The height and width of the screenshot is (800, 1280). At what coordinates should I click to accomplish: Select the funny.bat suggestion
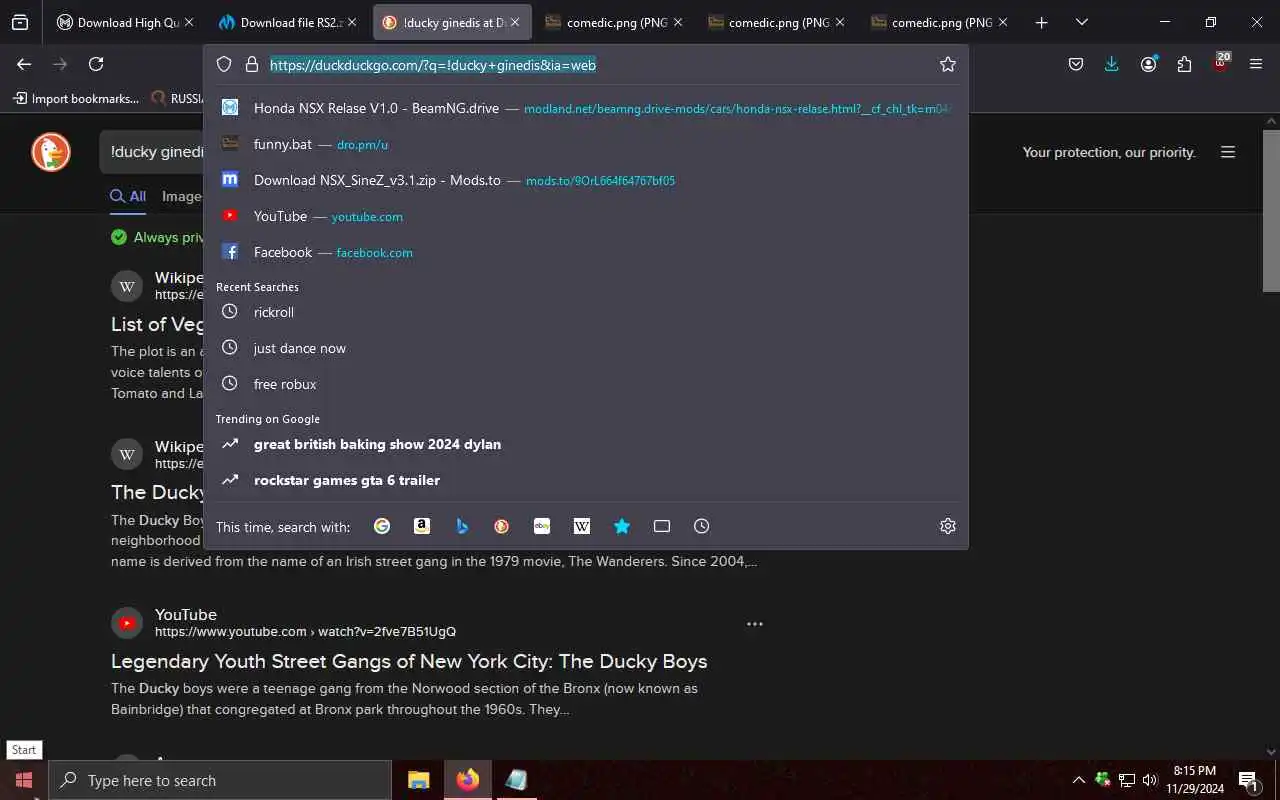(x=585, y=144)
